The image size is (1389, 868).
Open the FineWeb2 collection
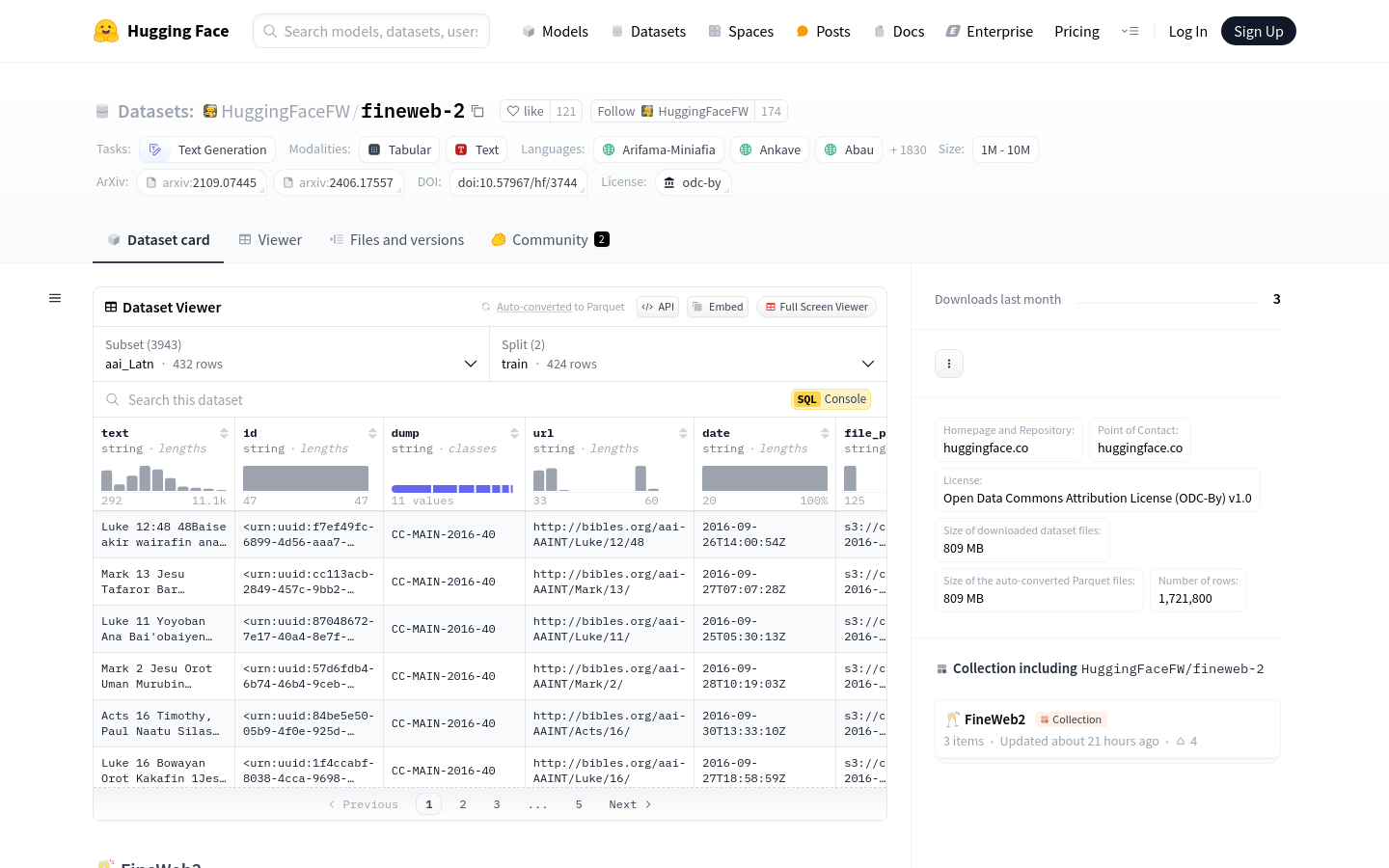pyautogui.click(x=1107, y=730)
